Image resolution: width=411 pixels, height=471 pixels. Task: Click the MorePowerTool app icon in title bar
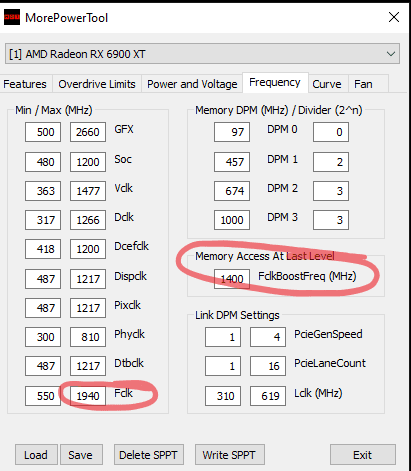[x=12, y=17]
